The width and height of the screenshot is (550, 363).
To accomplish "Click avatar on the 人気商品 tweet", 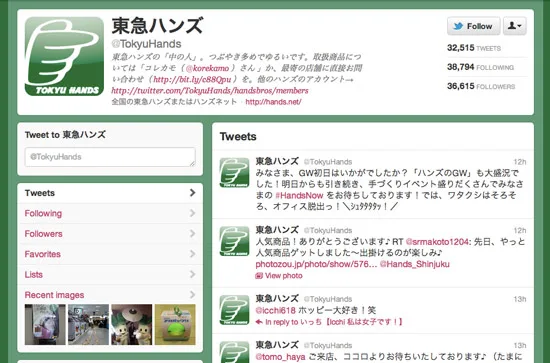I will pyautogui.click(x=234, y=241).
